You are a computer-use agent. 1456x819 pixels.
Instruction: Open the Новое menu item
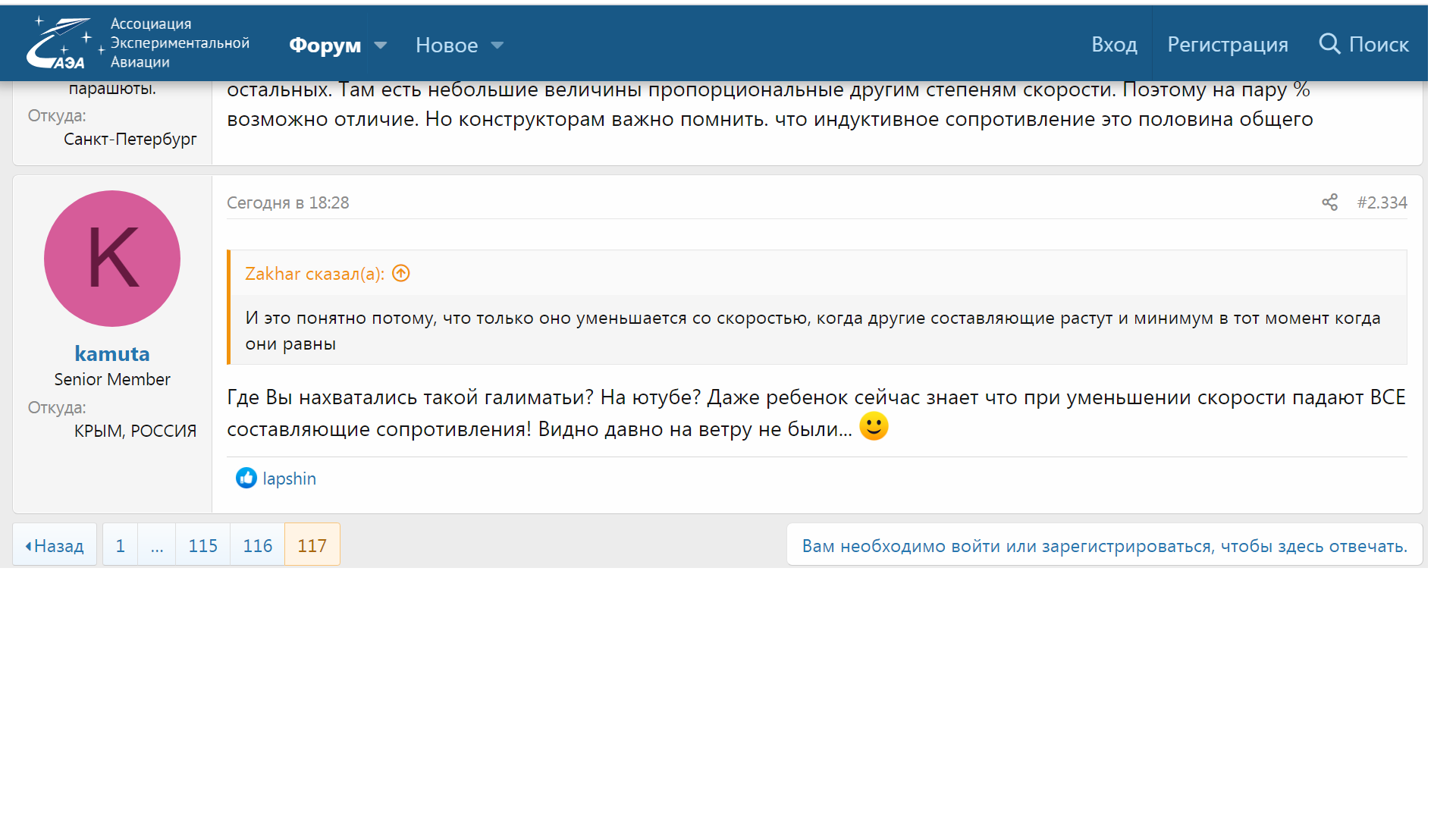[x=446, y=45]
